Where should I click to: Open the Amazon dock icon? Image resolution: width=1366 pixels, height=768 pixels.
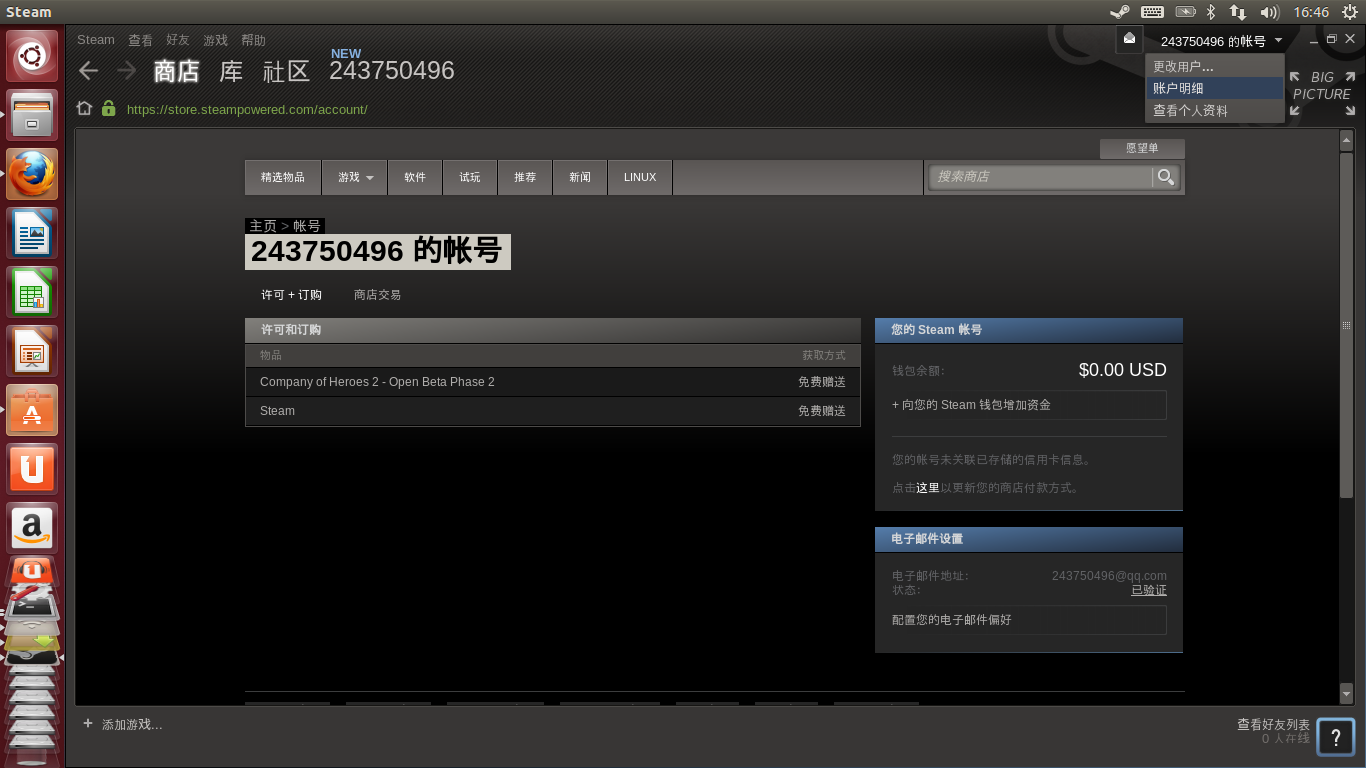coord(33,527)
